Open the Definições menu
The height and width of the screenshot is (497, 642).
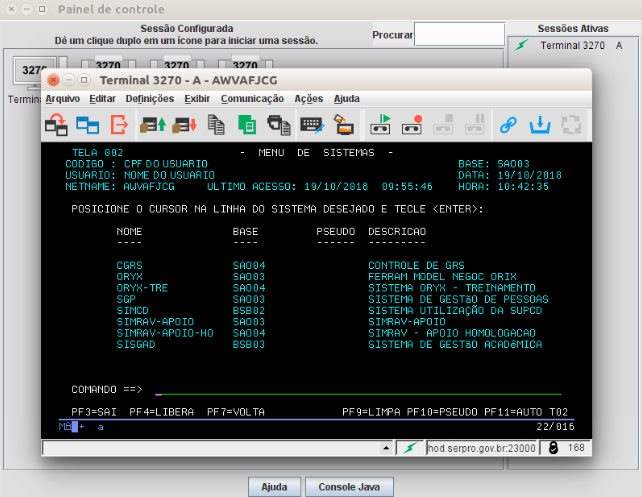(x=150, y=99)
